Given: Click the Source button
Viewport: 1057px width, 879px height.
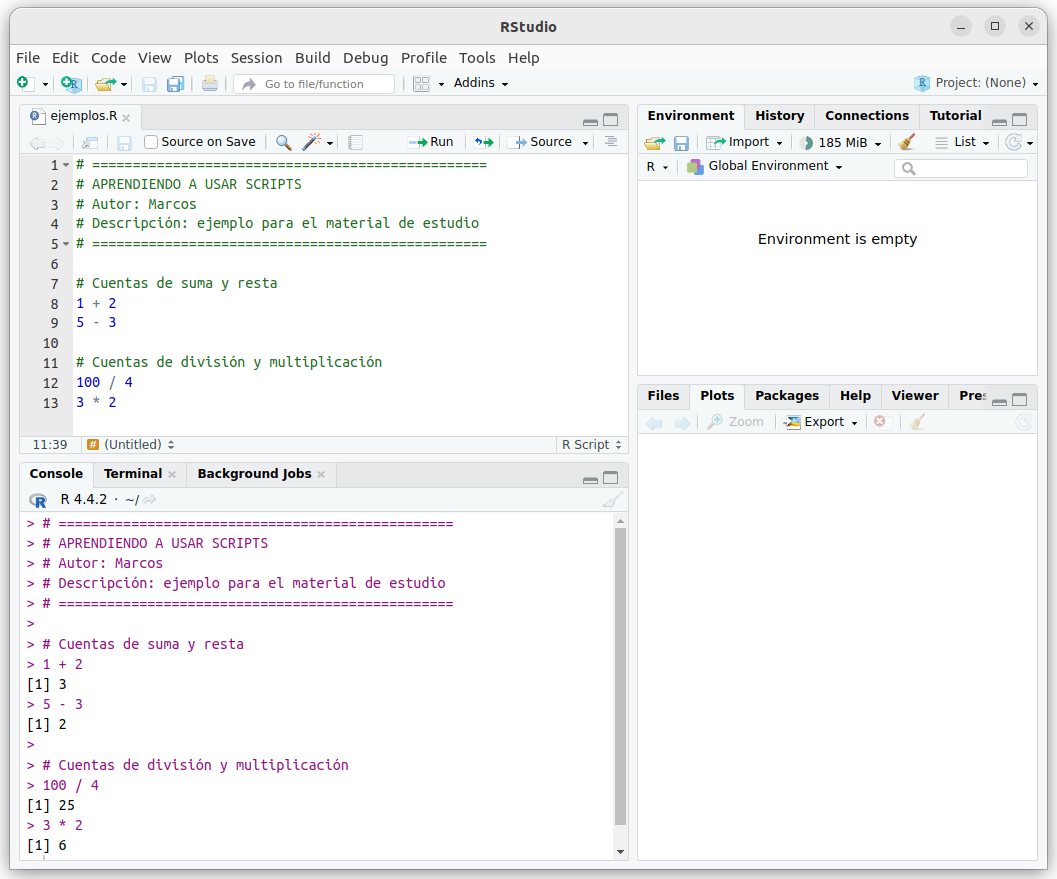Looking at the screenshot, I should [x=543, y=142].
